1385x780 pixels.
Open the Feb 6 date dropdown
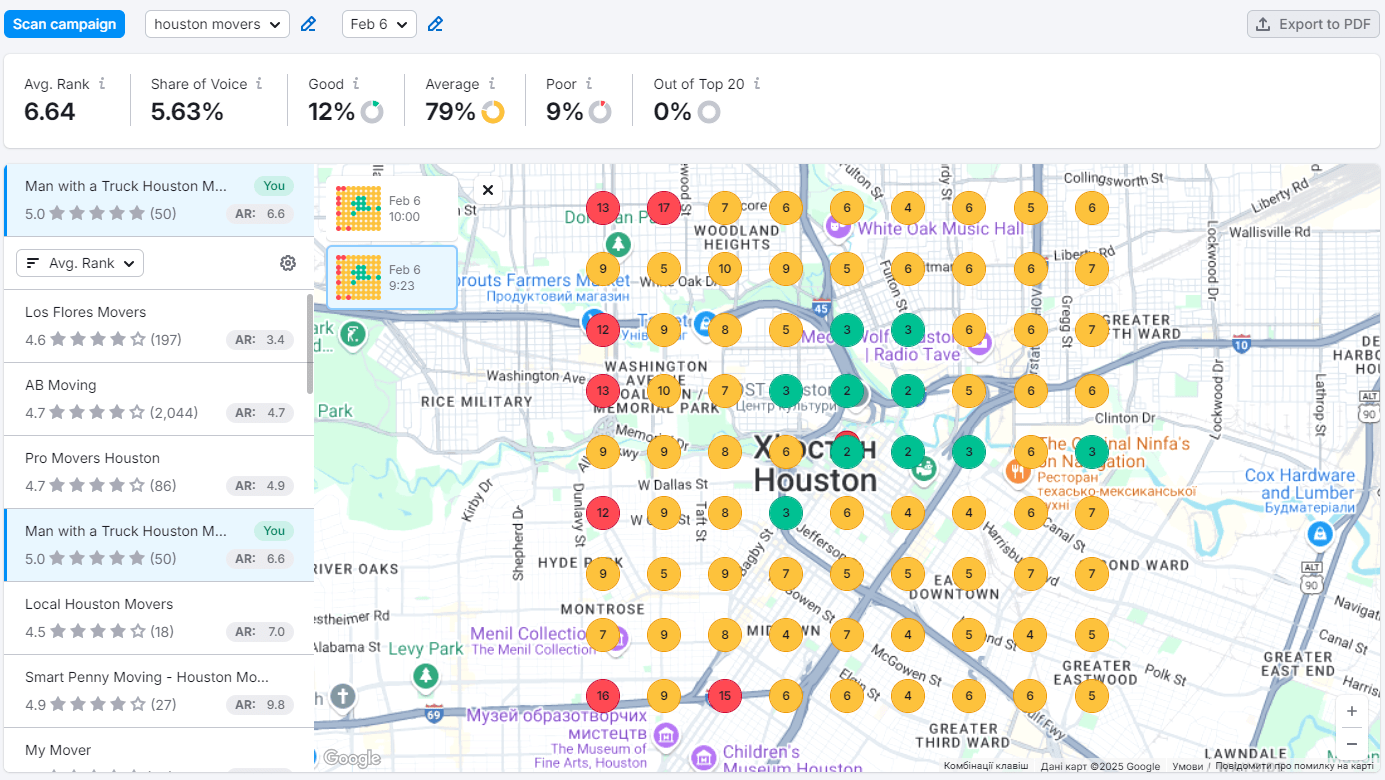(379, 24)
